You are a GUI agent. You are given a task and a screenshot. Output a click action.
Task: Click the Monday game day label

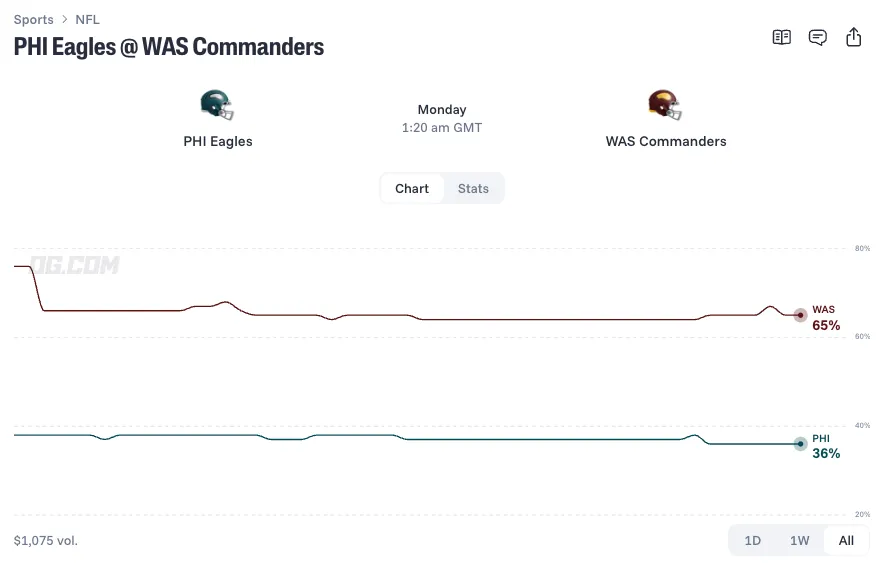coord(442,109)
